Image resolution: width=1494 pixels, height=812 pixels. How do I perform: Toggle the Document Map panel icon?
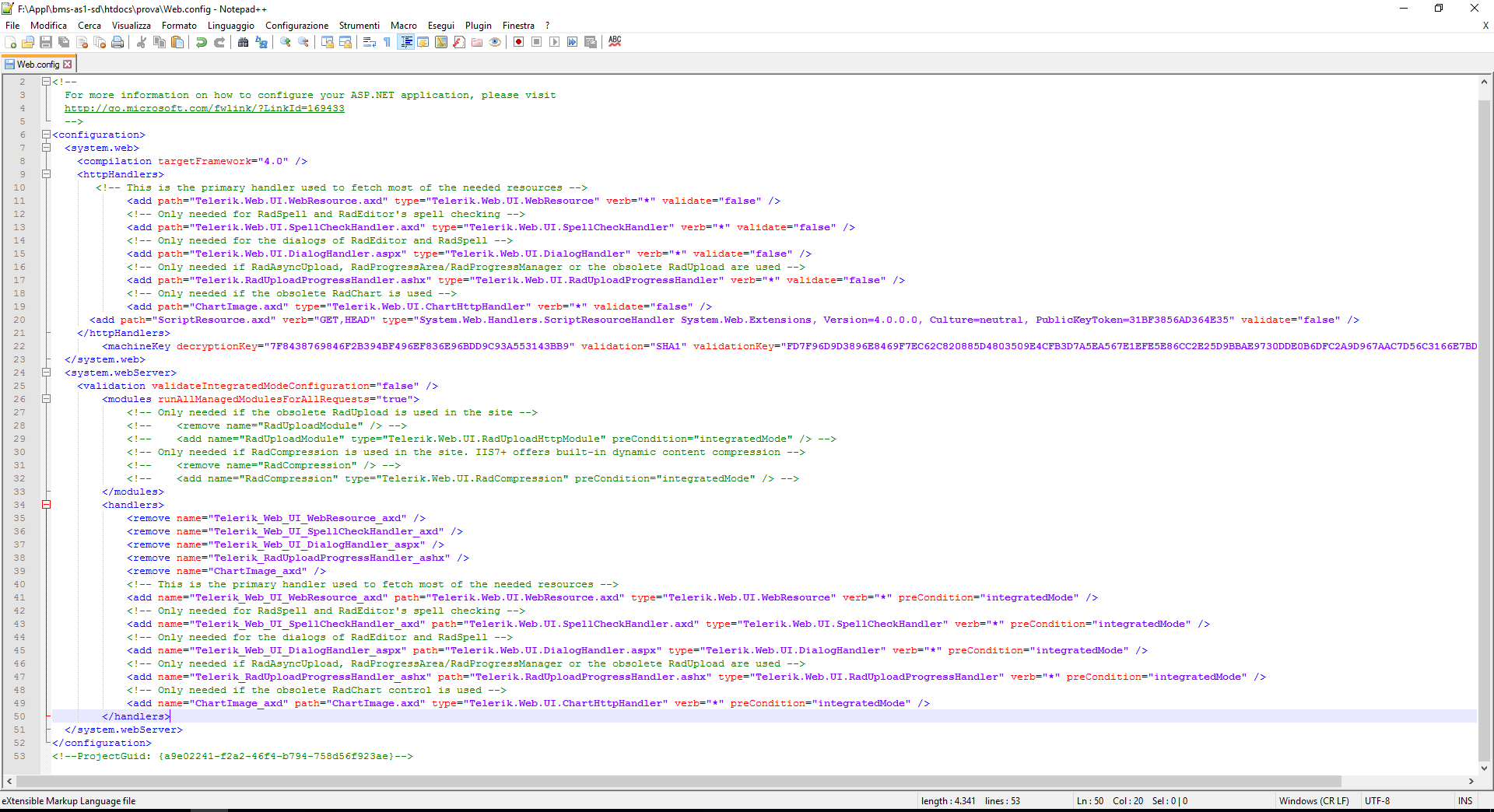click(441, 42)
